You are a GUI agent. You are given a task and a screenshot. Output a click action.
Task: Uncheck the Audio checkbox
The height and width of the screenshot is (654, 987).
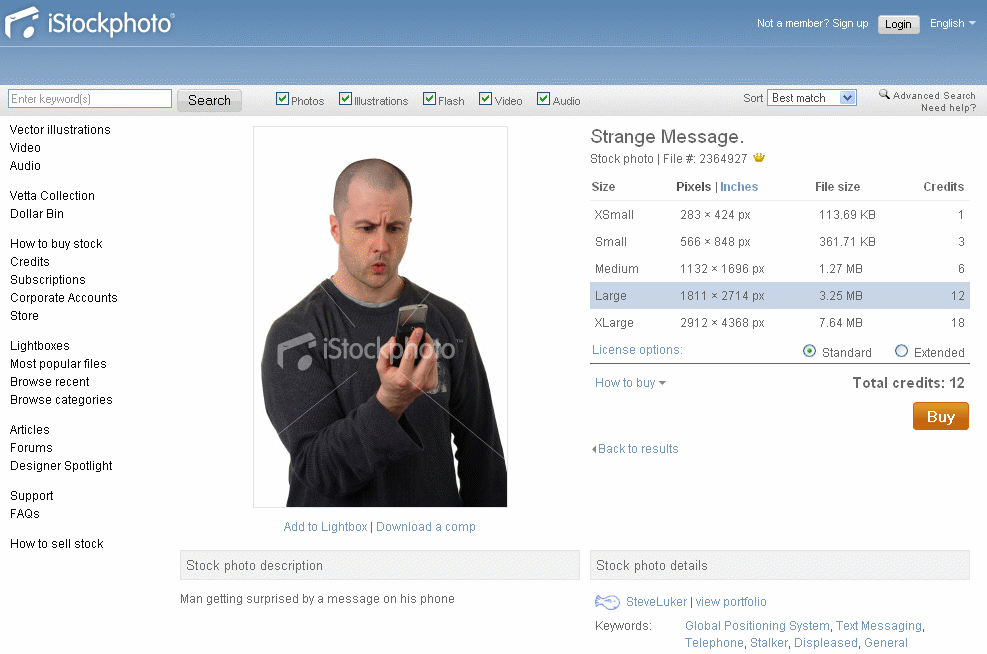(x=543, y=99)
